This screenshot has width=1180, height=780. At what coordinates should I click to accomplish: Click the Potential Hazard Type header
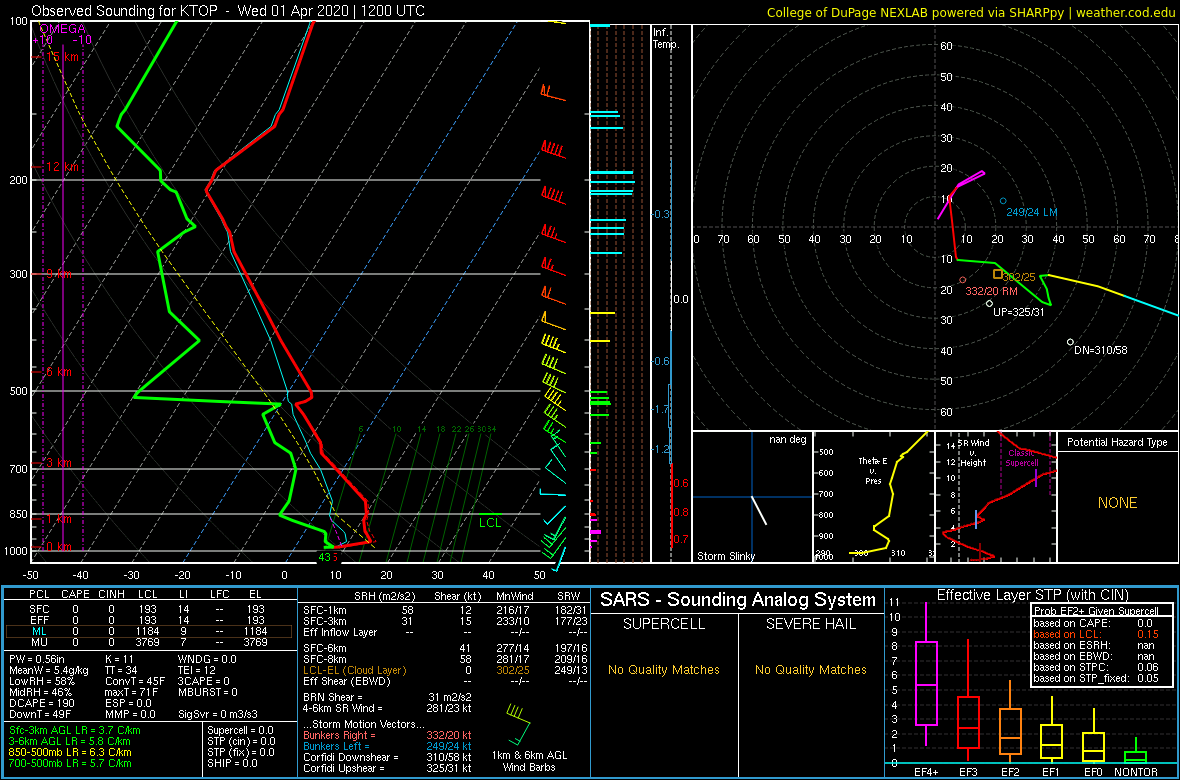[1117, 442]
